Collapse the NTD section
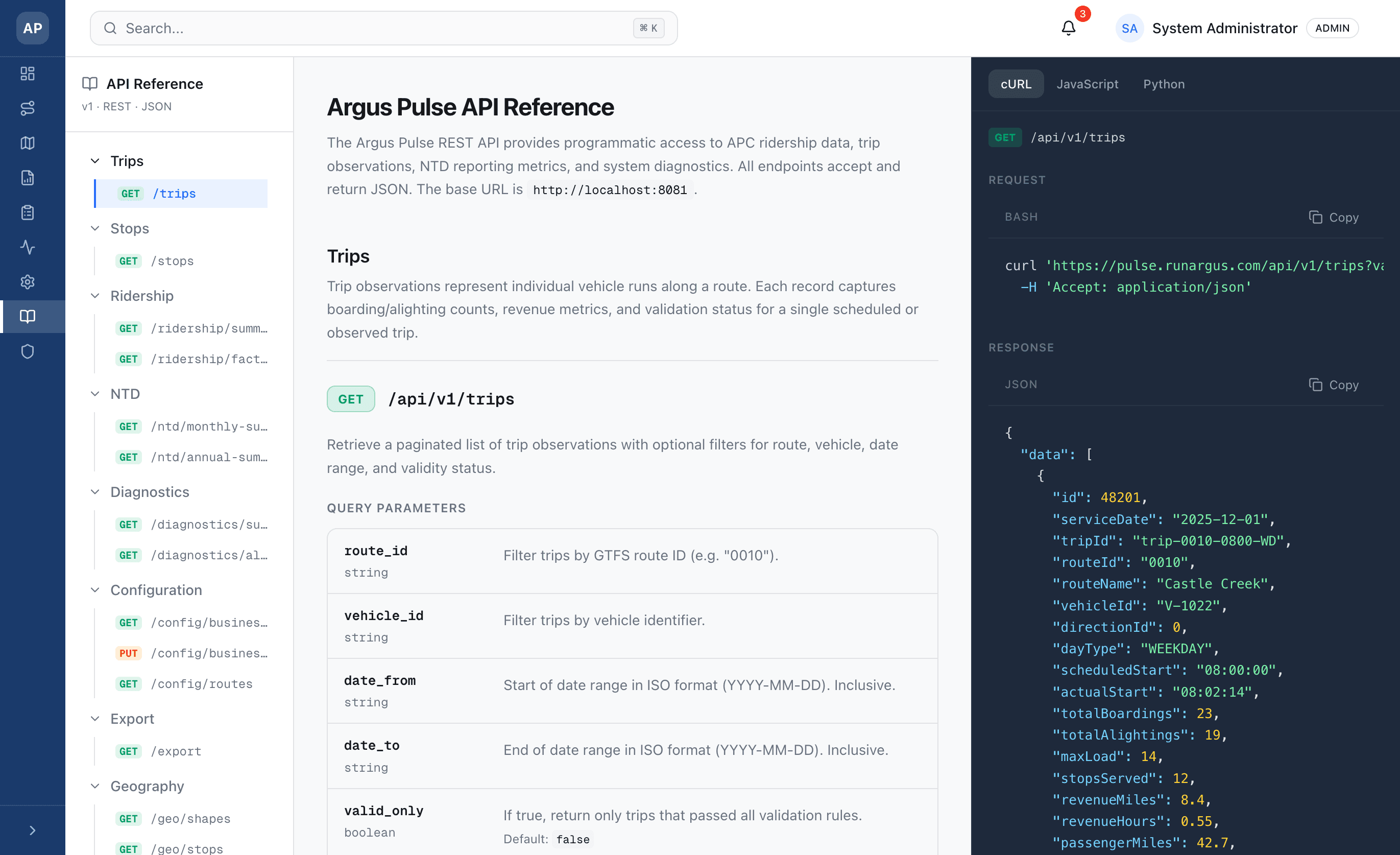The height and width of the screenshot is (855, 1400). click(x=95, y=394)
